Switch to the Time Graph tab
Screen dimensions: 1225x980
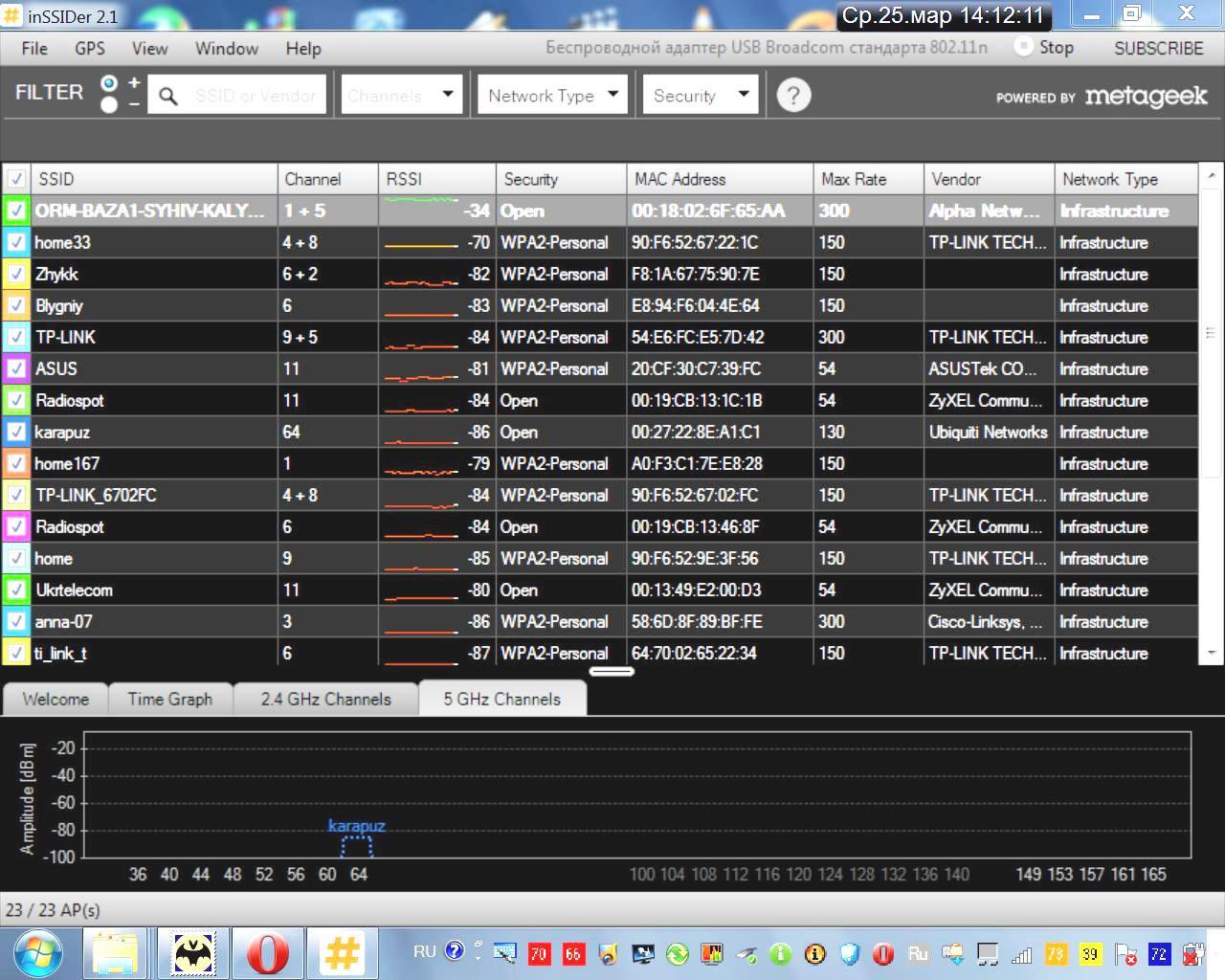tap(170, 699)
